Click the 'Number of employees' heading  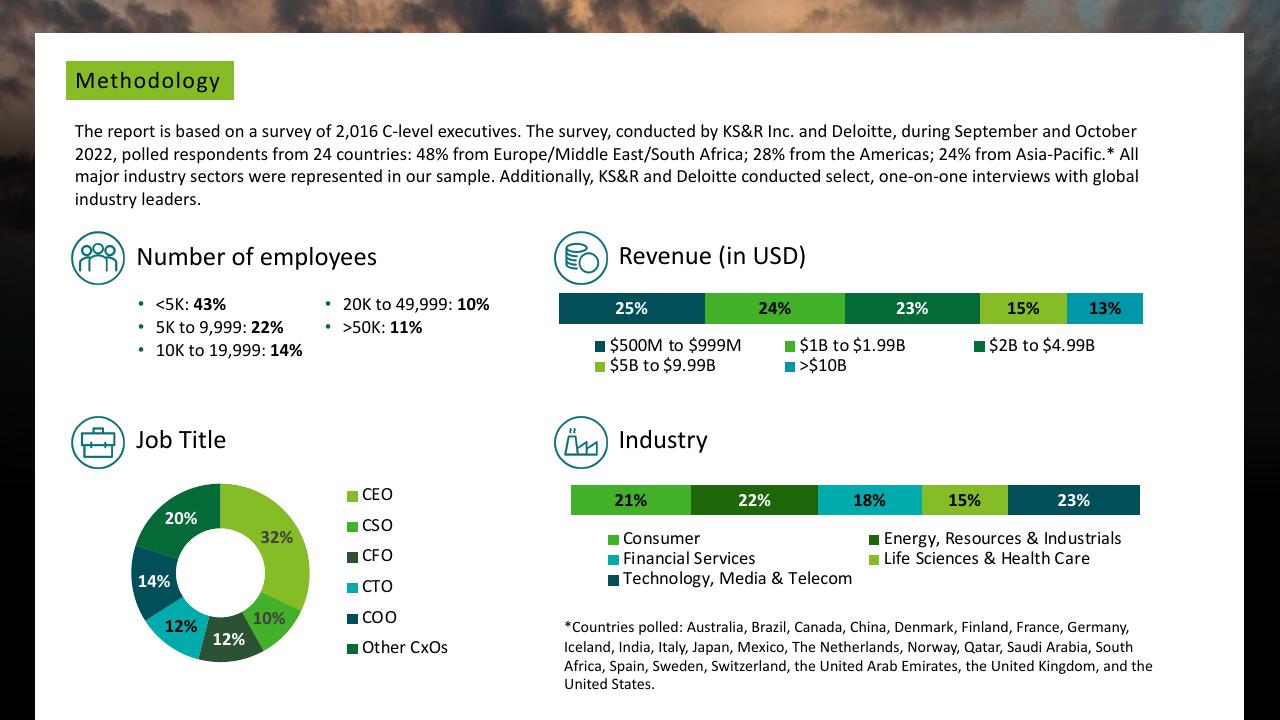point(257,257)
